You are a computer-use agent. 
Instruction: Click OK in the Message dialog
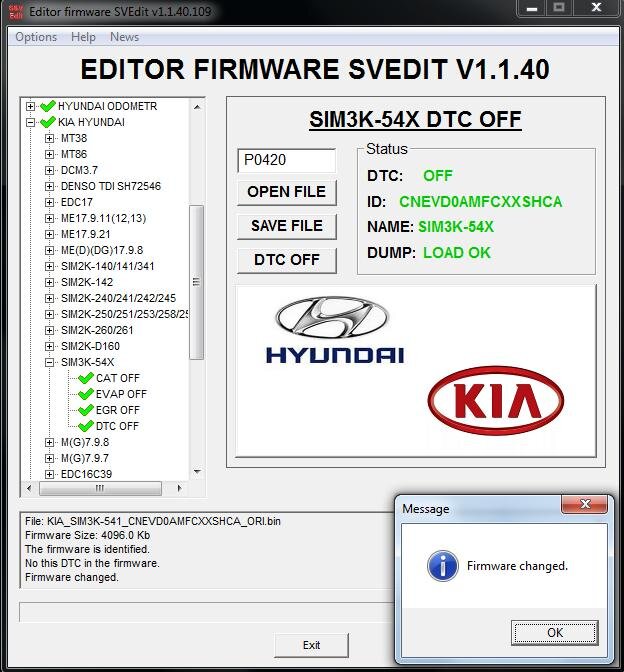tap(555, 633)
